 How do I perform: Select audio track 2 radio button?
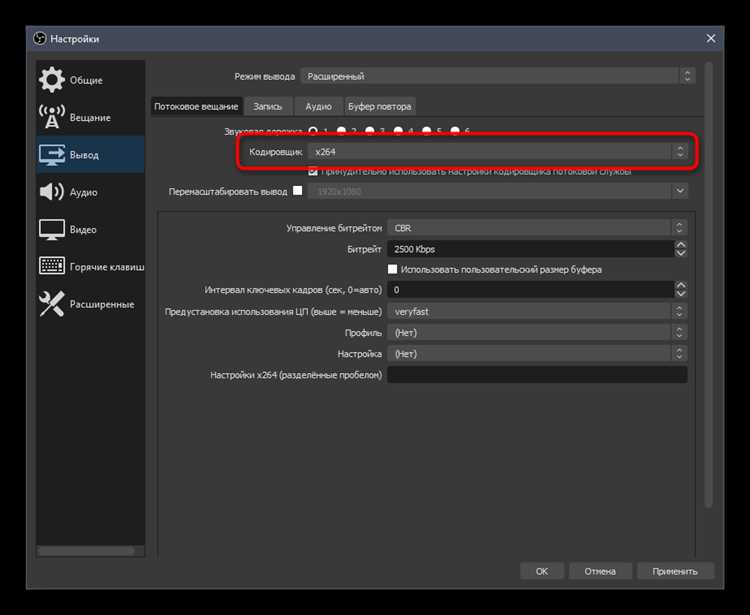[x=342, y=131]
